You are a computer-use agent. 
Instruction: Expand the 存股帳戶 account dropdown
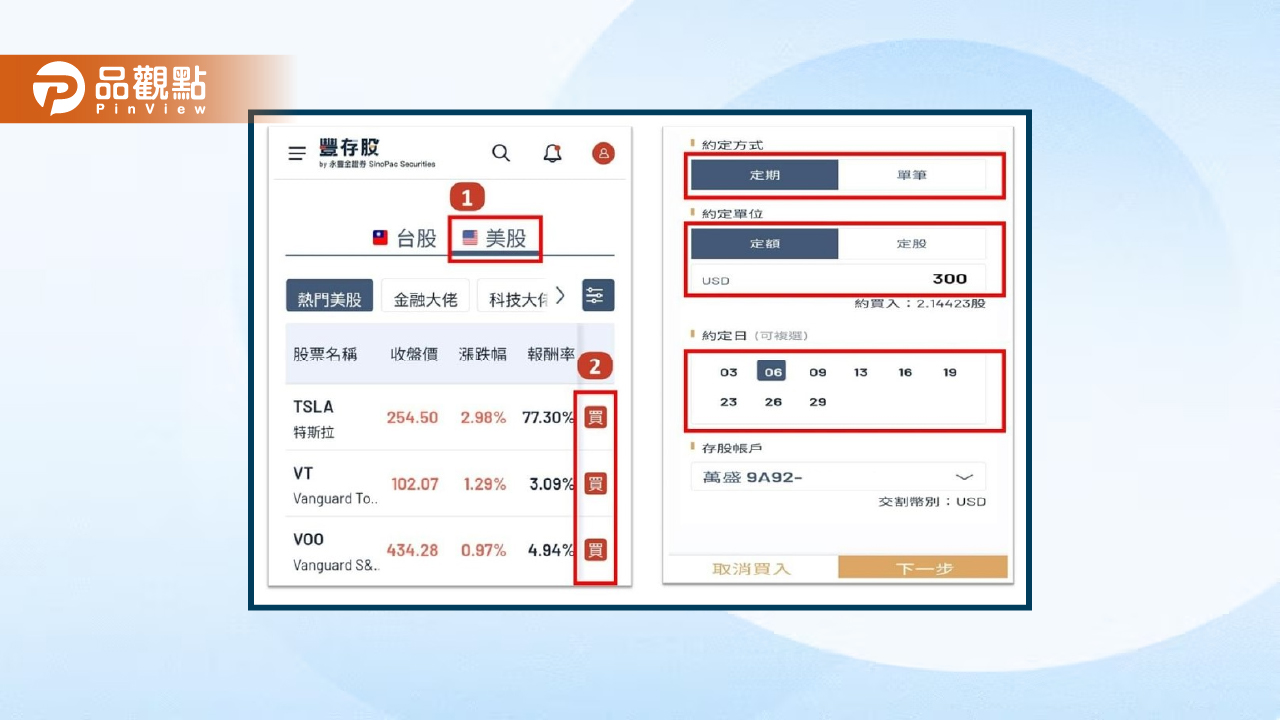[x=838, y=477]
